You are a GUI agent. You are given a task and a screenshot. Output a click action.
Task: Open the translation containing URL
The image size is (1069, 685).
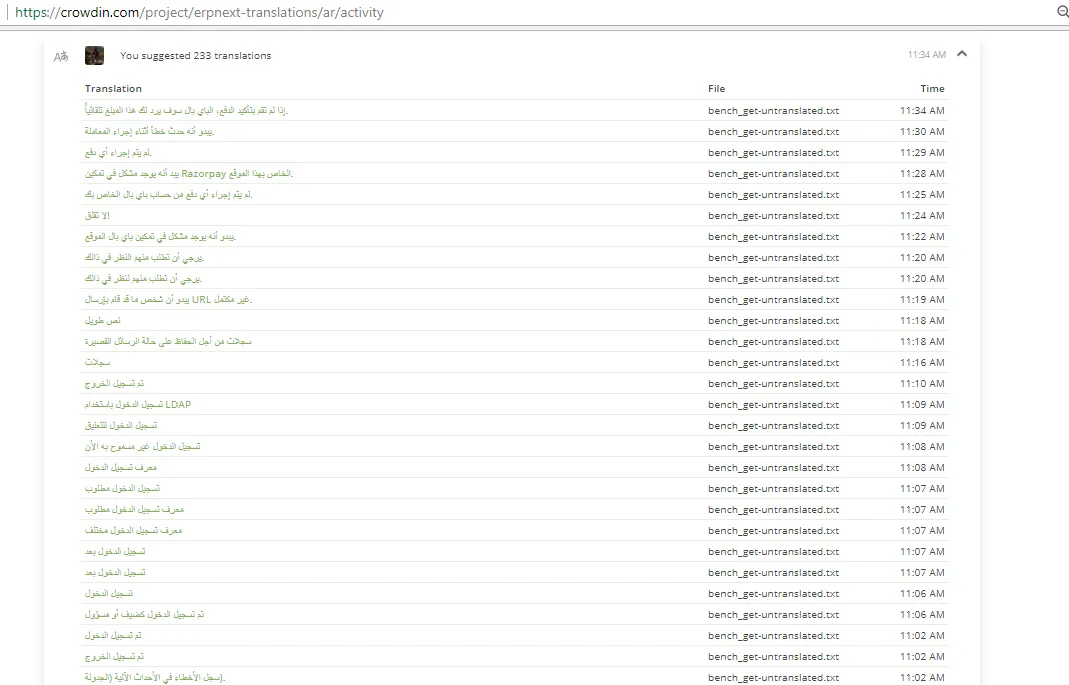(168, 300)
